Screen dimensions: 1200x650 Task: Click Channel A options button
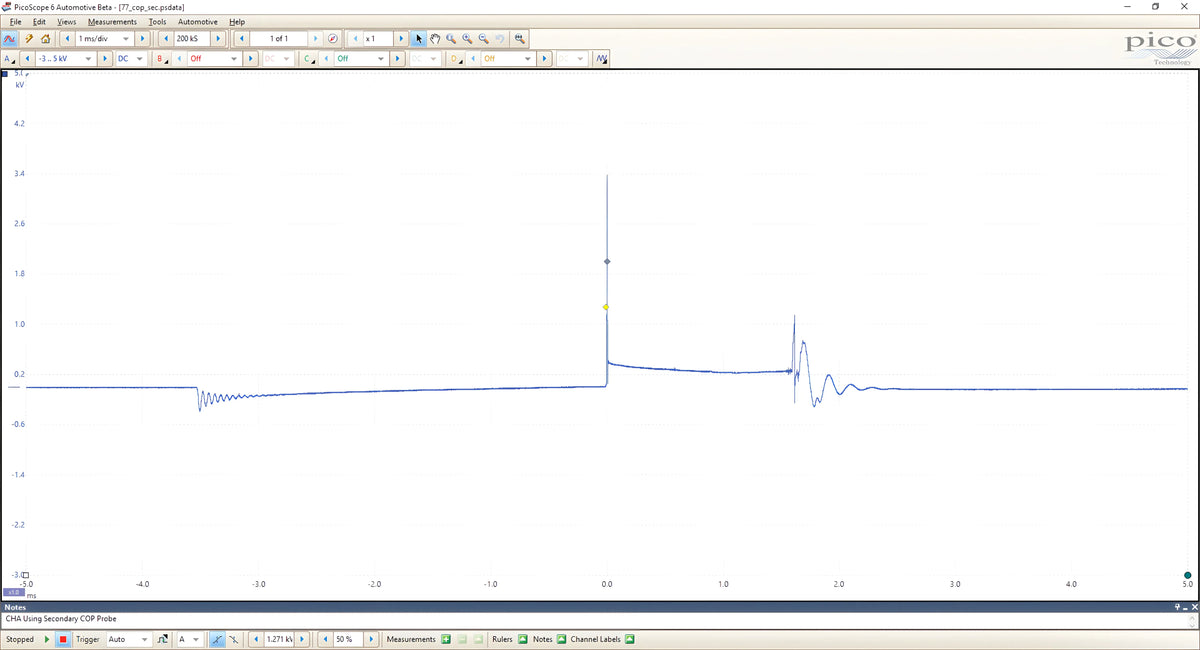point(11,58)
